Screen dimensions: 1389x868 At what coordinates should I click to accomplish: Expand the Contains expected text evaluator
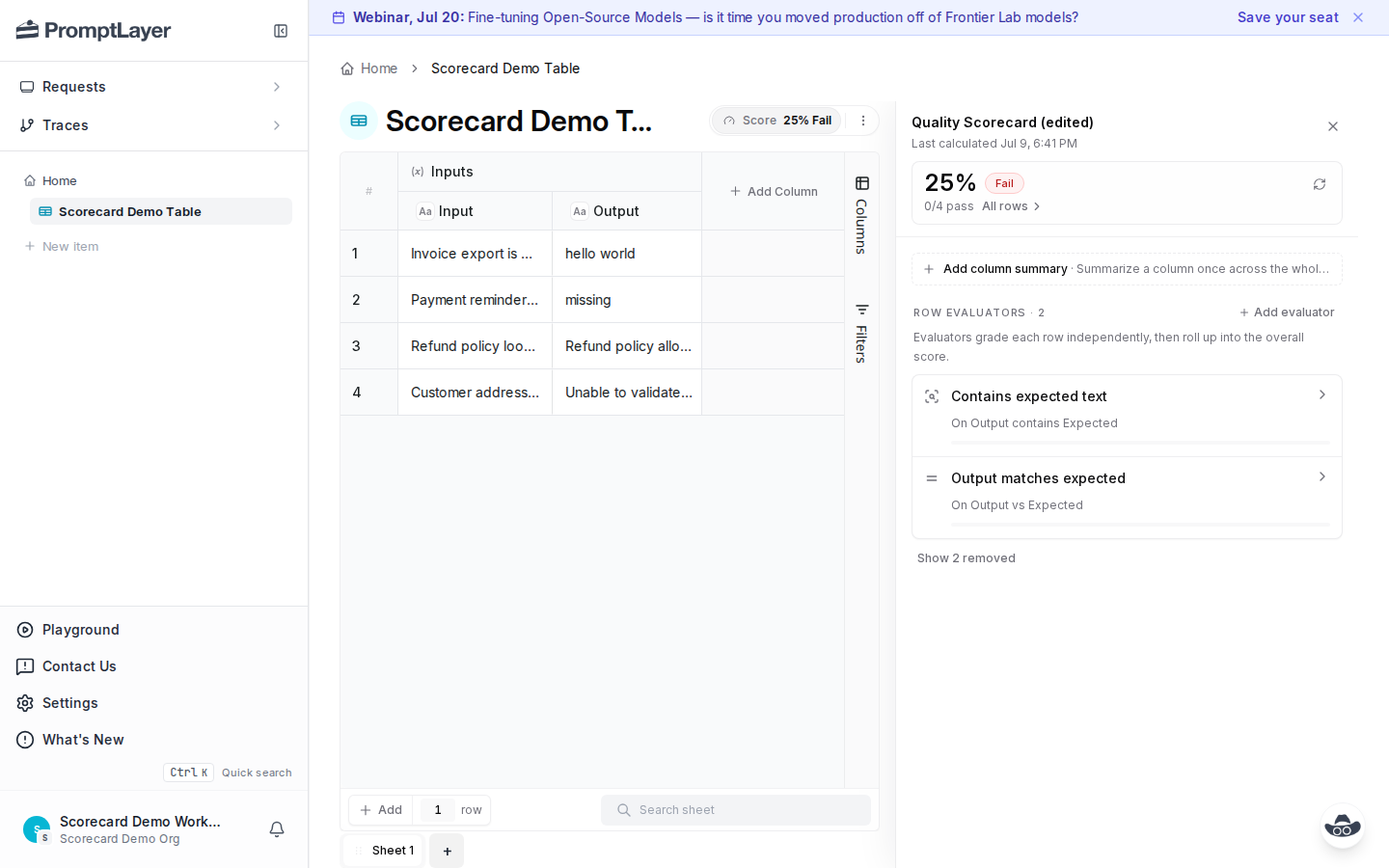tap(1127, 416)
